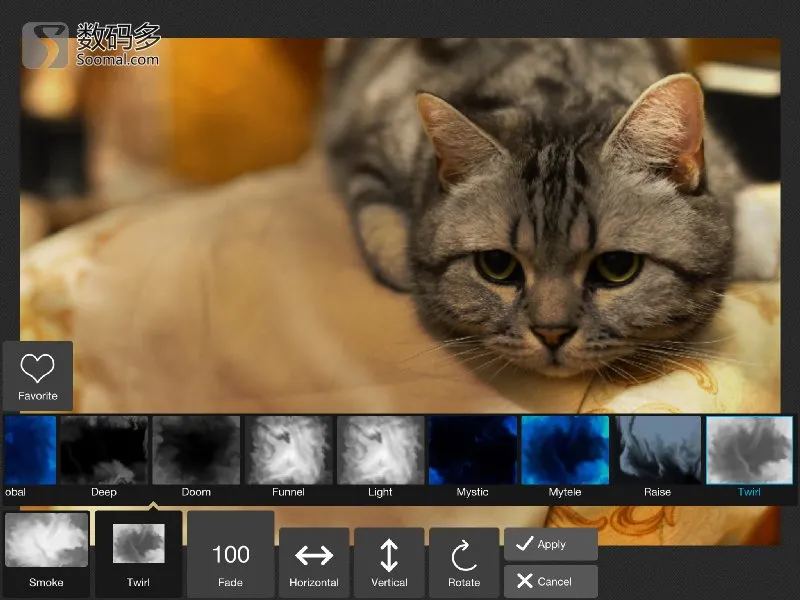Choose the Light effect thumbnail

[381, 450]
